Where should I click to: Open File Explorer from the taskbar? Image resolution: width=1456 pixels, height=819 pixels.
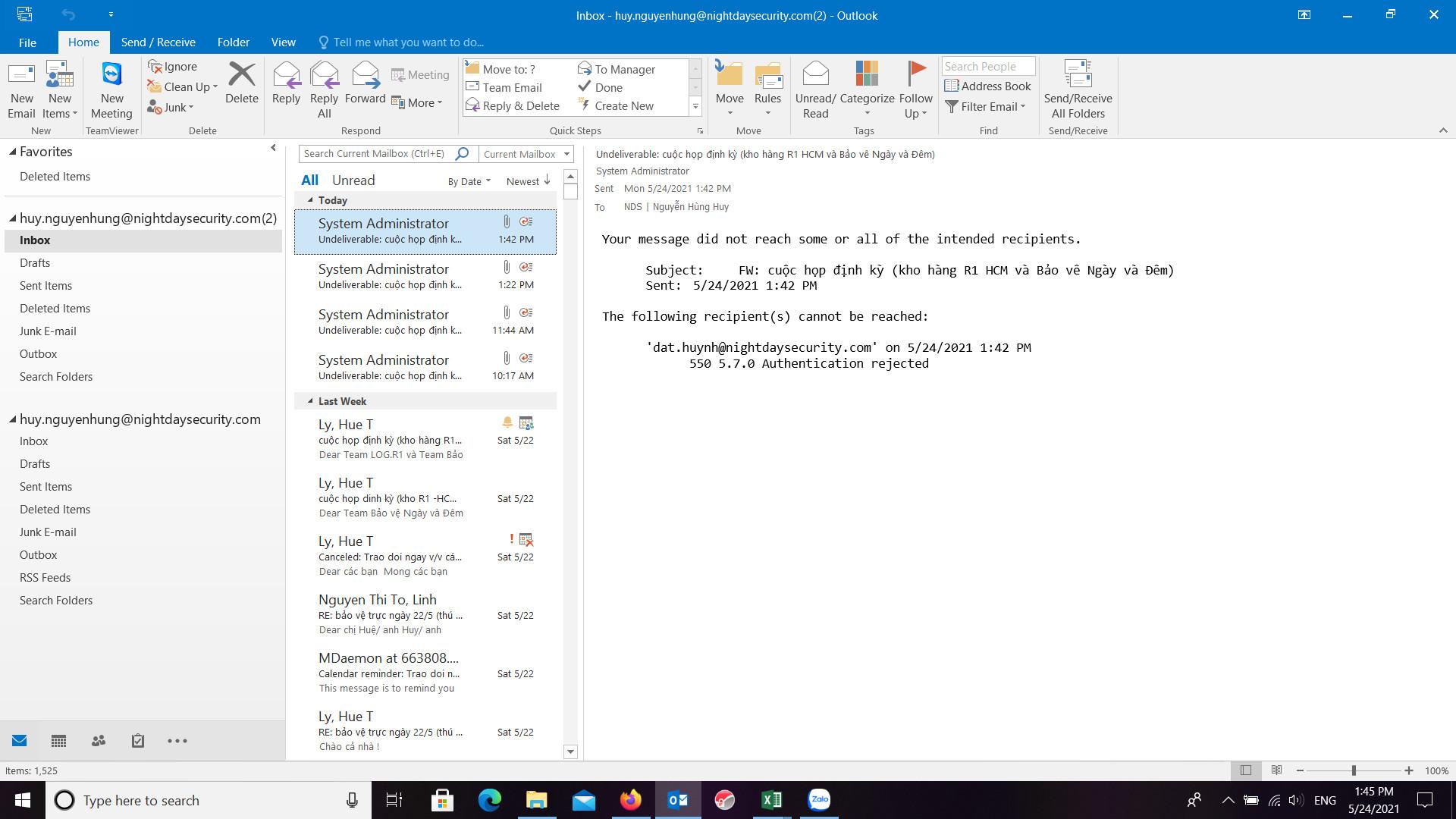(536, 800)
